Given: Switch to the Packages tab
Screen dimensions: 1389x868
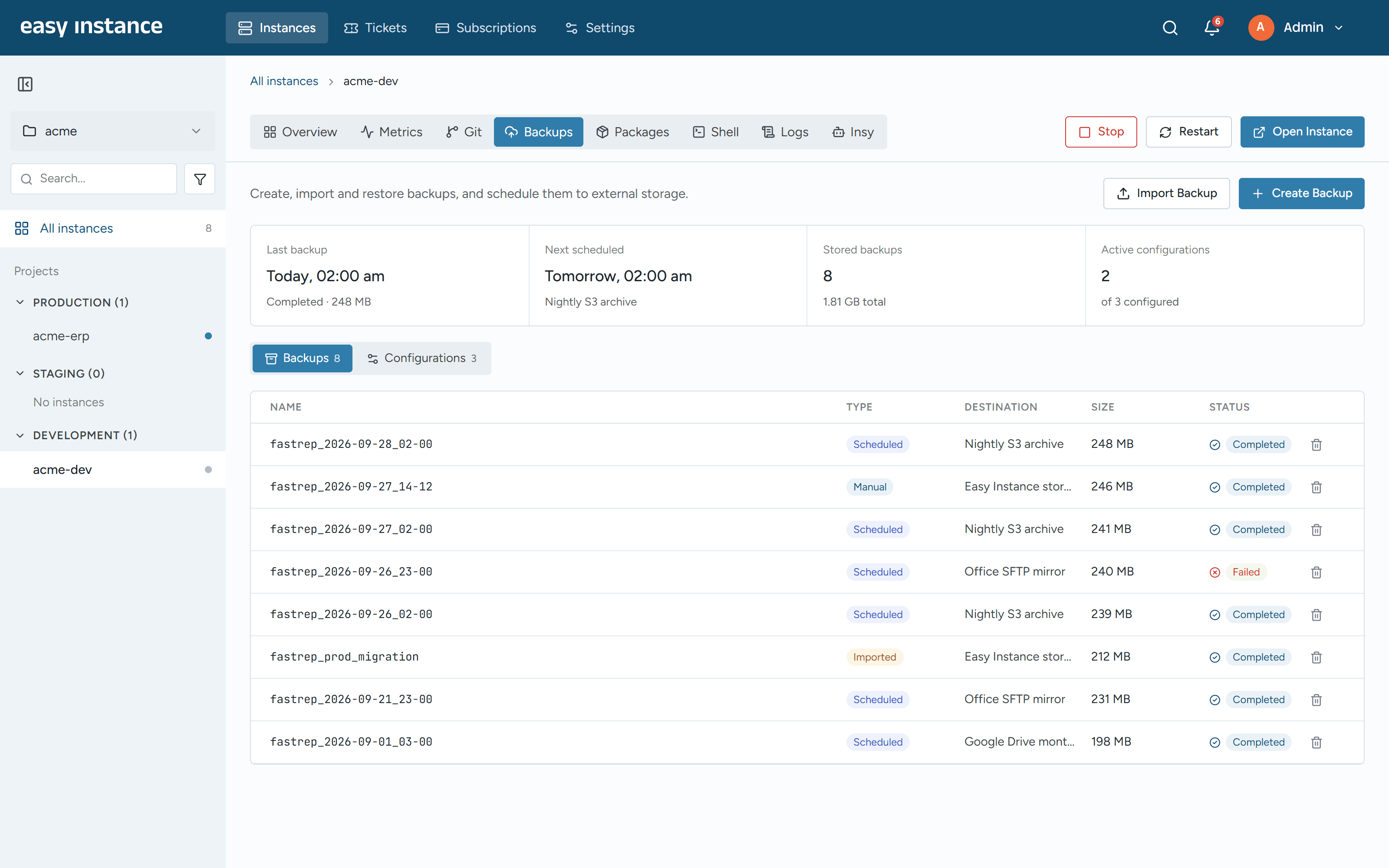Looking at the screenshot, I should point(632,132).
